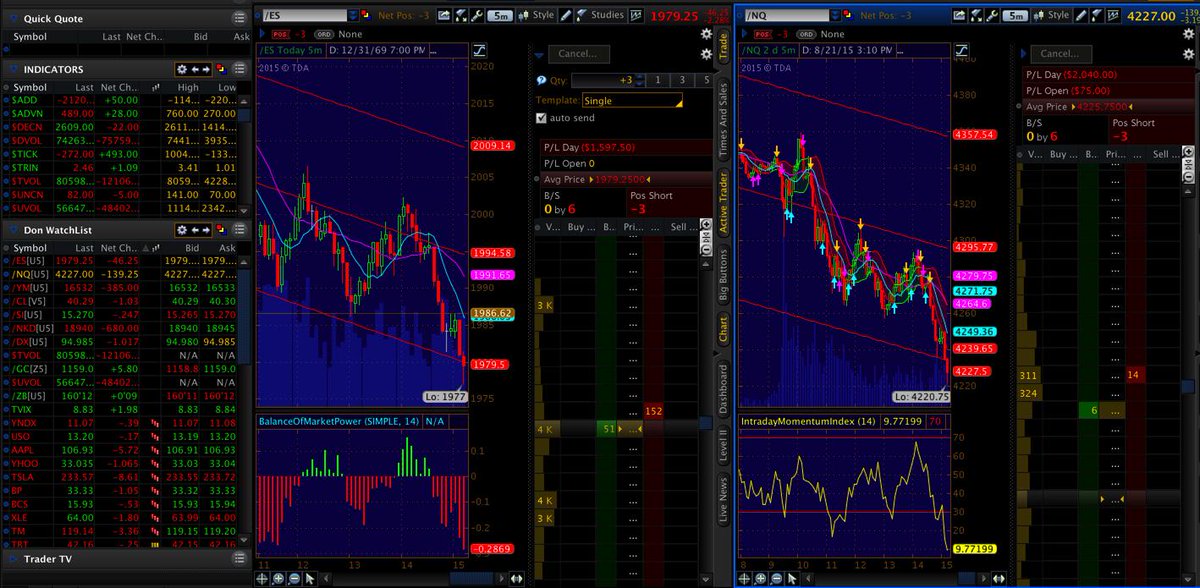This screenshot has width=1200, height=588.
Task: Expand the Trader TV panel
Action: [14, 560]
